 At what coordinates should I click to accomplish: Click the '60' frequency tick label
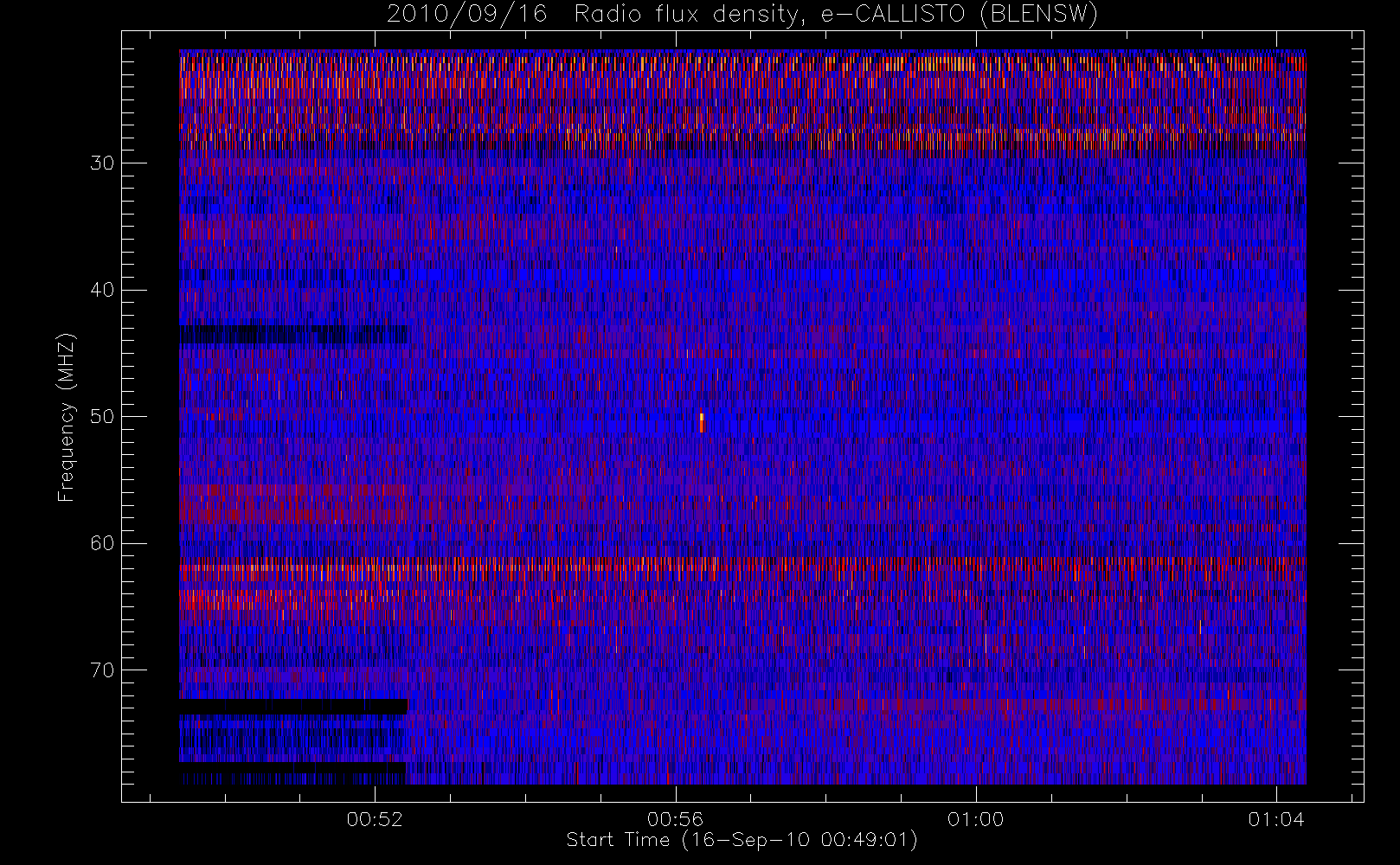(102, 543)
